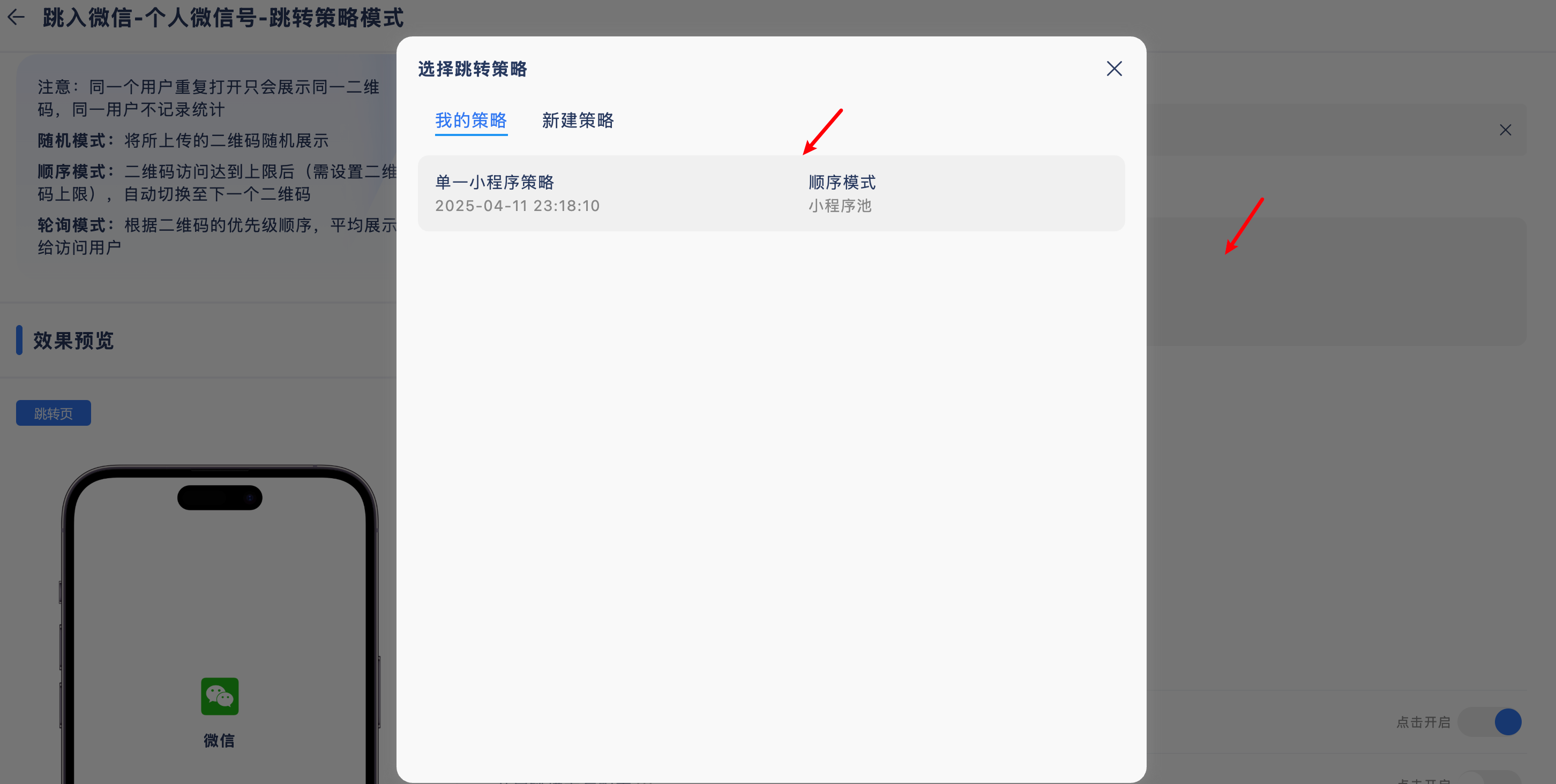Click the 效果预览 section heading
Viewport: 1556px width, 784px height.
pyautogui.click(x=73, y=341)
